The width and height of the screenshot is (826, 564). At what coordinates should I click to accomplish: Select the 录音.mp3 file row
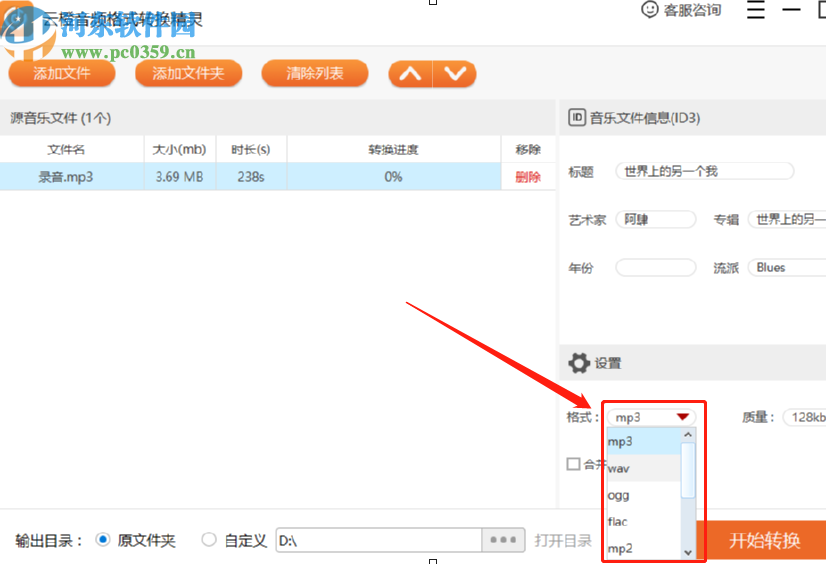click(278, 176)
